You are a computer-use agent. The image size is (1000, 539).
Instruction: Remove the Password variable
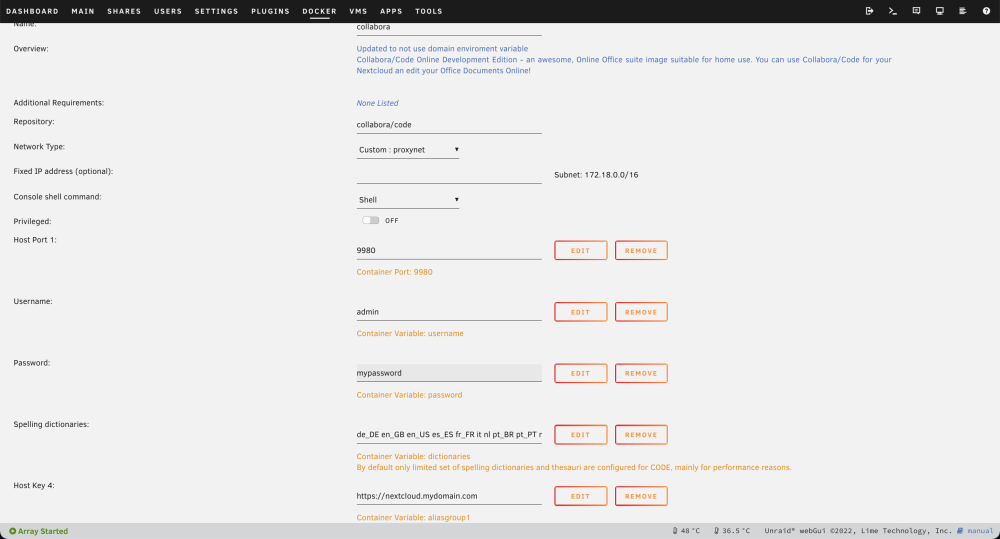point(641,373)
